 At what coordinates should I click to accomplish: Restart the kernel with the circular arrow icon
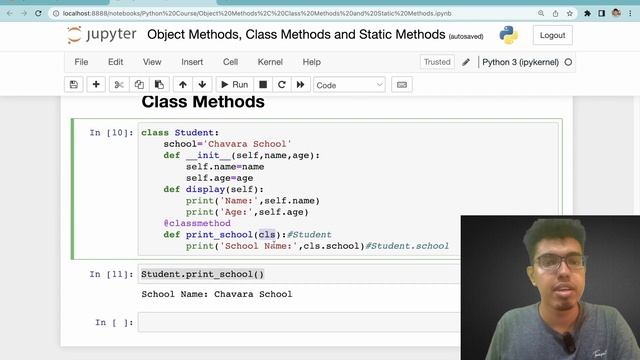click(x=282, y=84)
